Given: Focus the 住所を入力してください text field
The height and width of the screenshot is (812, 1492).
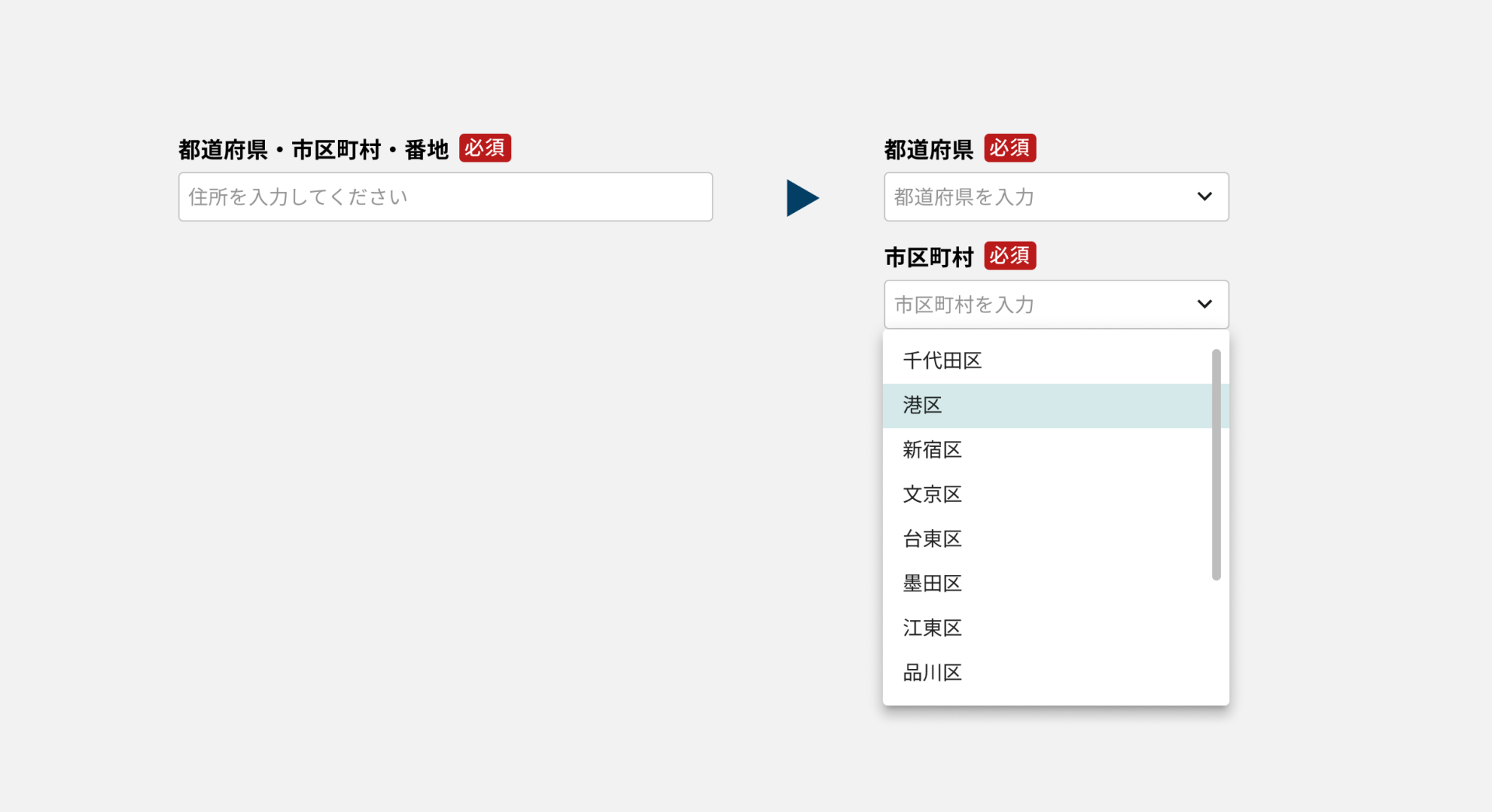Looking at the screenshot, I should [x=445, y=197].
